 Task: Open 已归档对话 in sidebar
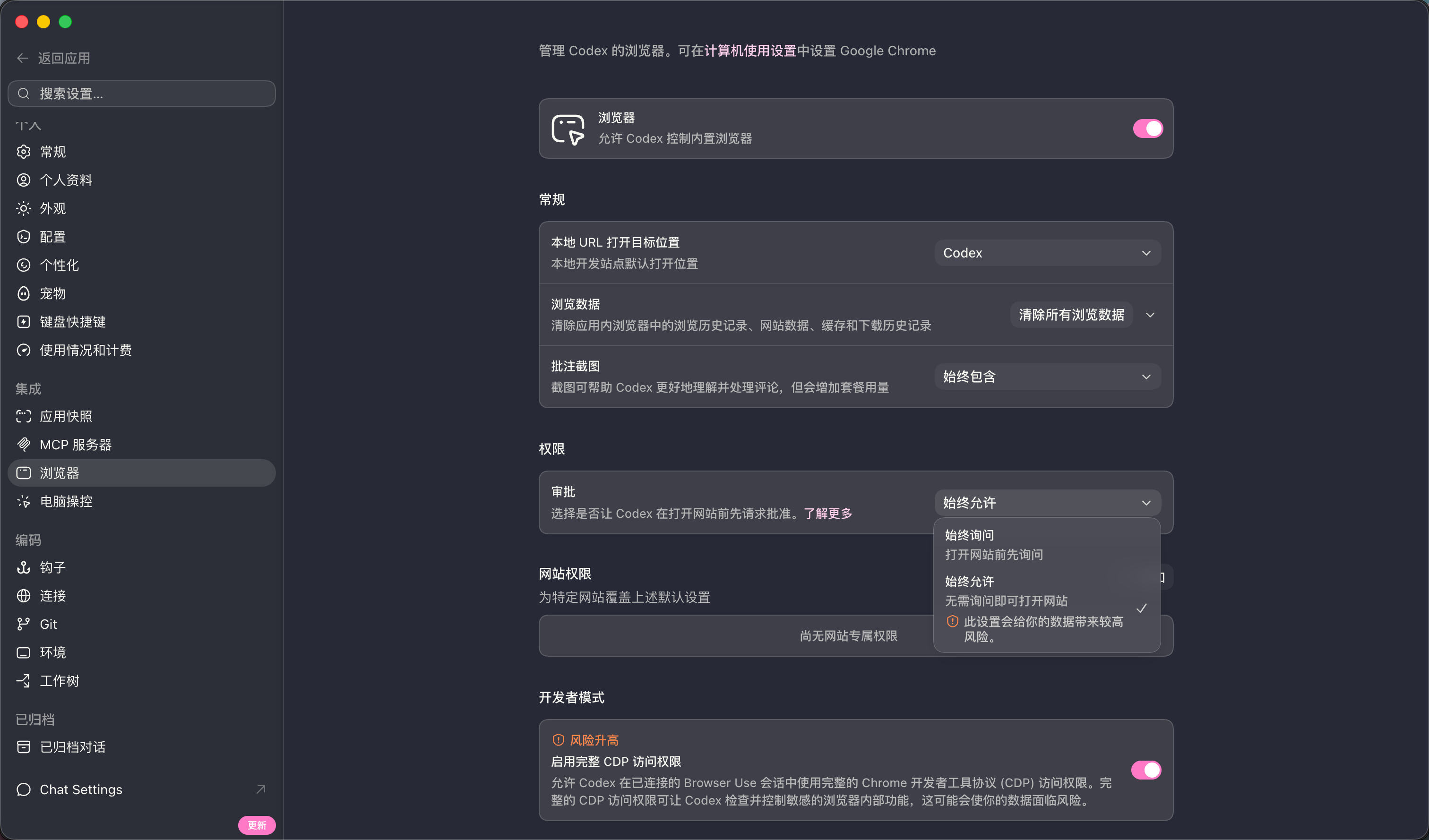coord(142,747)
